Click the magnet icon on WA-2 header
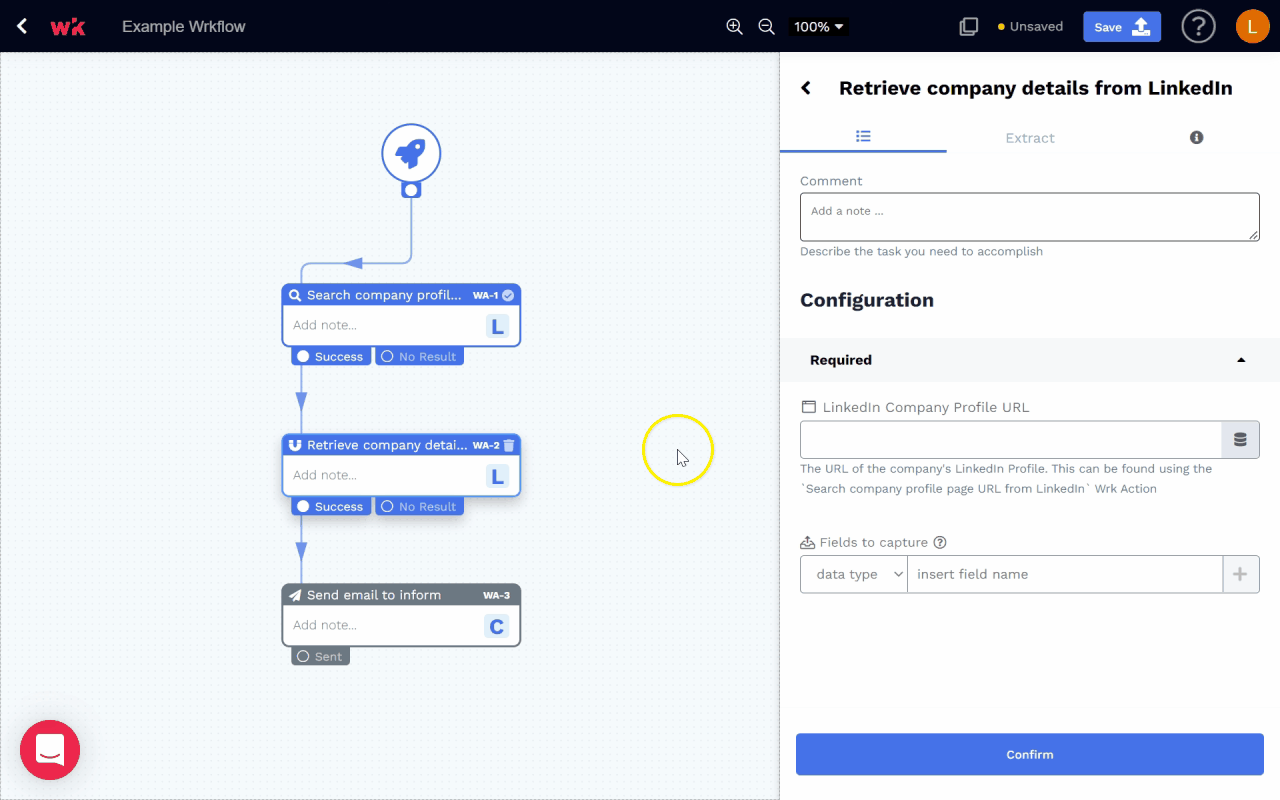The height and width of the screenshot is (800, 1280). pyautogui.click(x=295, y=446)
